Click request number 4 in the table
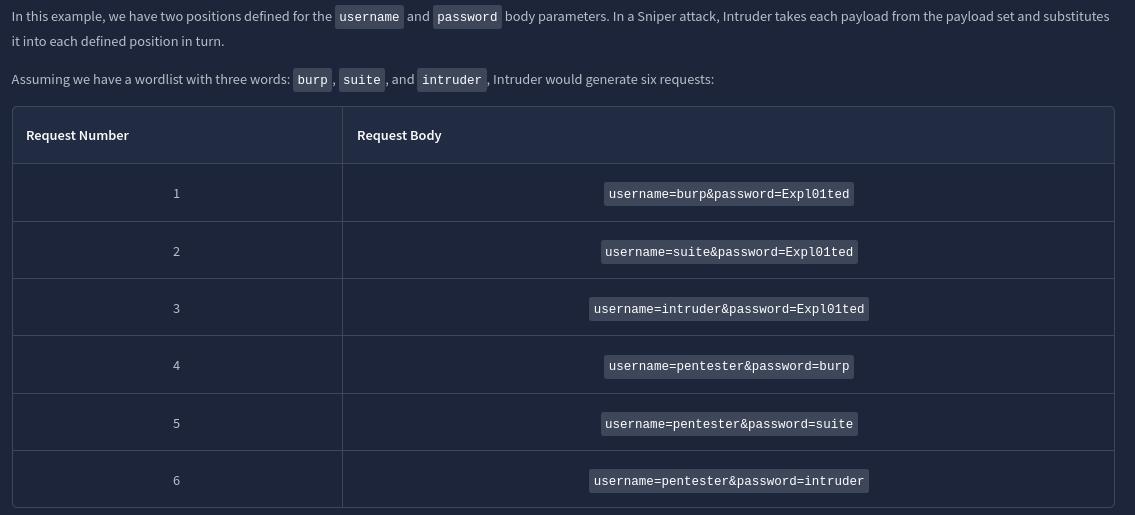This screenshot has width=1135, height=515. (x=176, y=366)
